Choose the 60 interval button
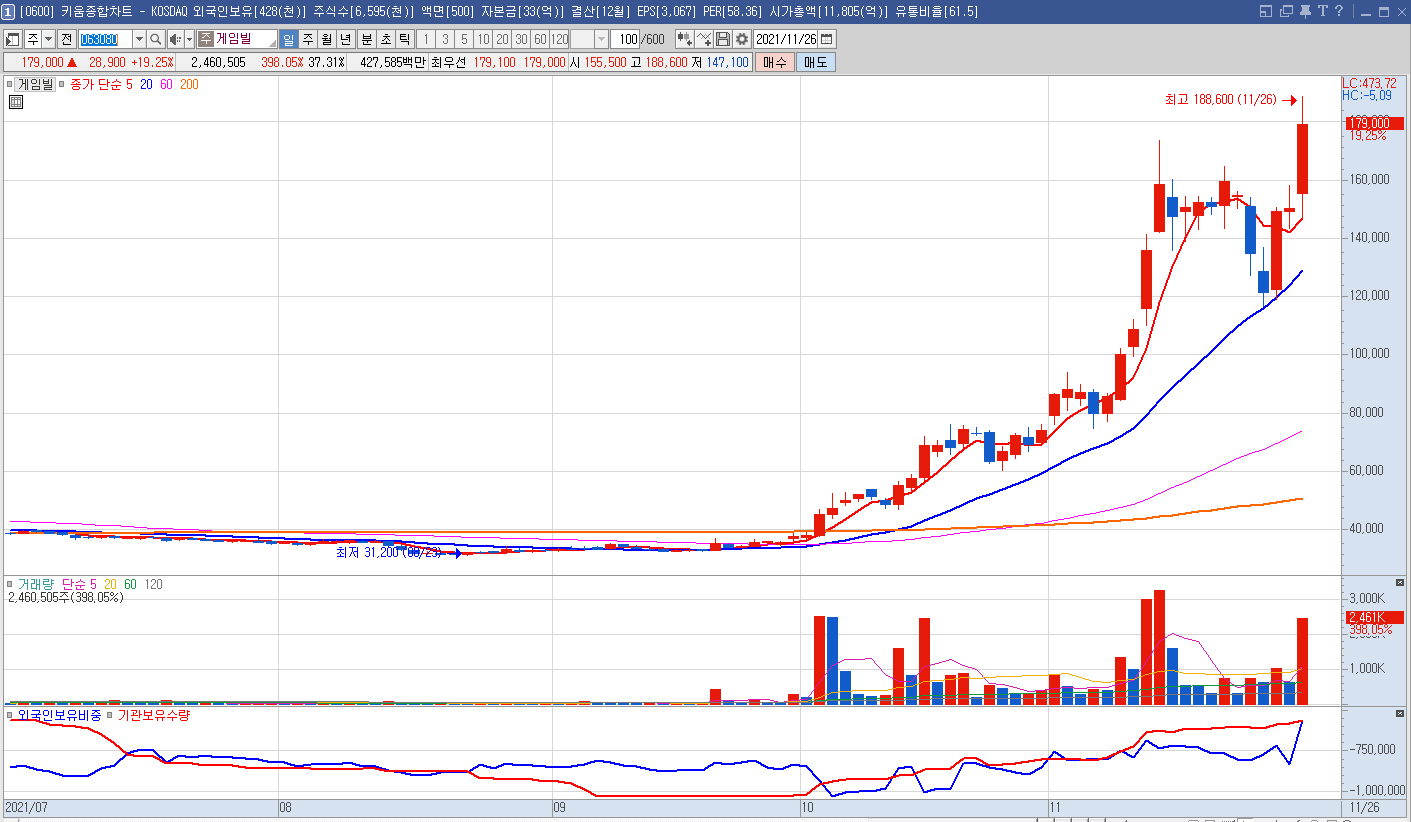The image size is (1411, 822). click(540, 39)
